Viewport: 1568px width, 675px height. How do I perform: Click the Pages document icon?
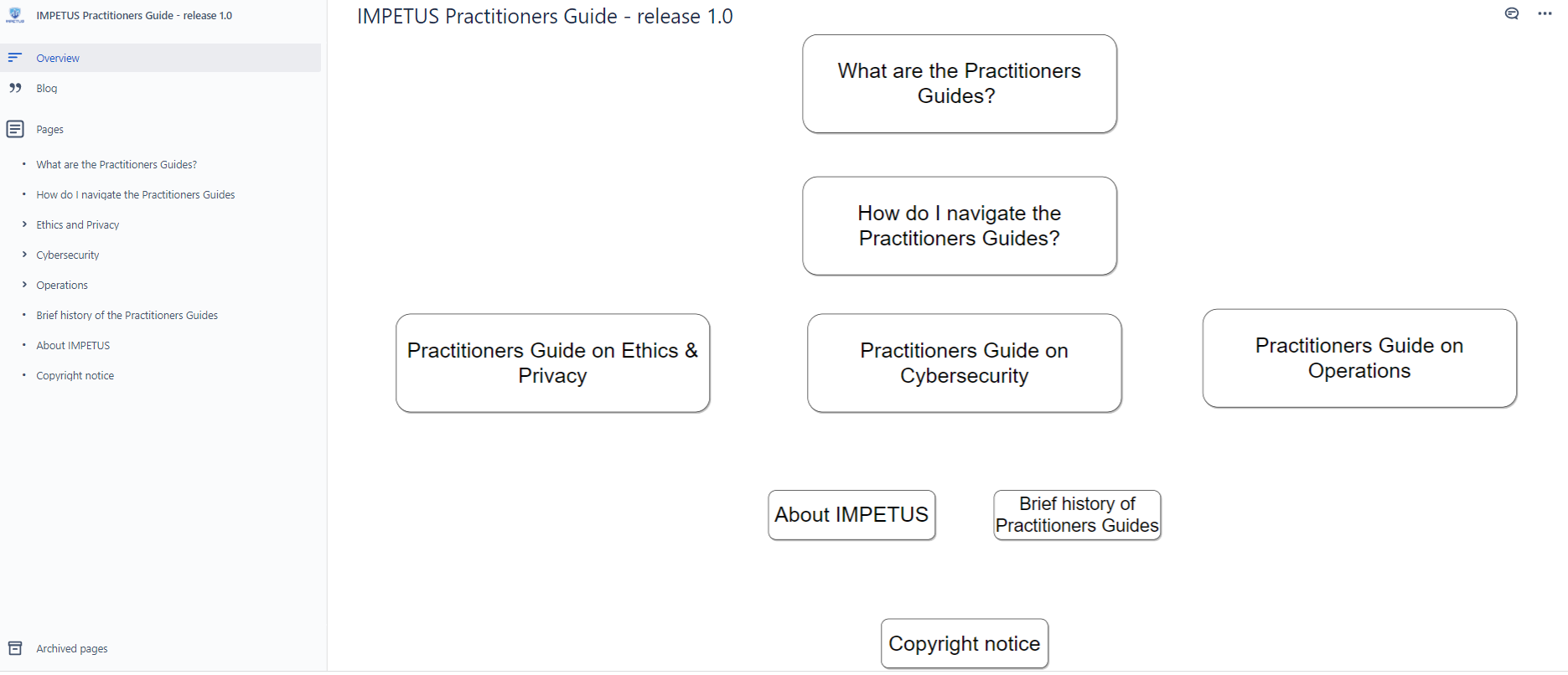click(15, 129)
